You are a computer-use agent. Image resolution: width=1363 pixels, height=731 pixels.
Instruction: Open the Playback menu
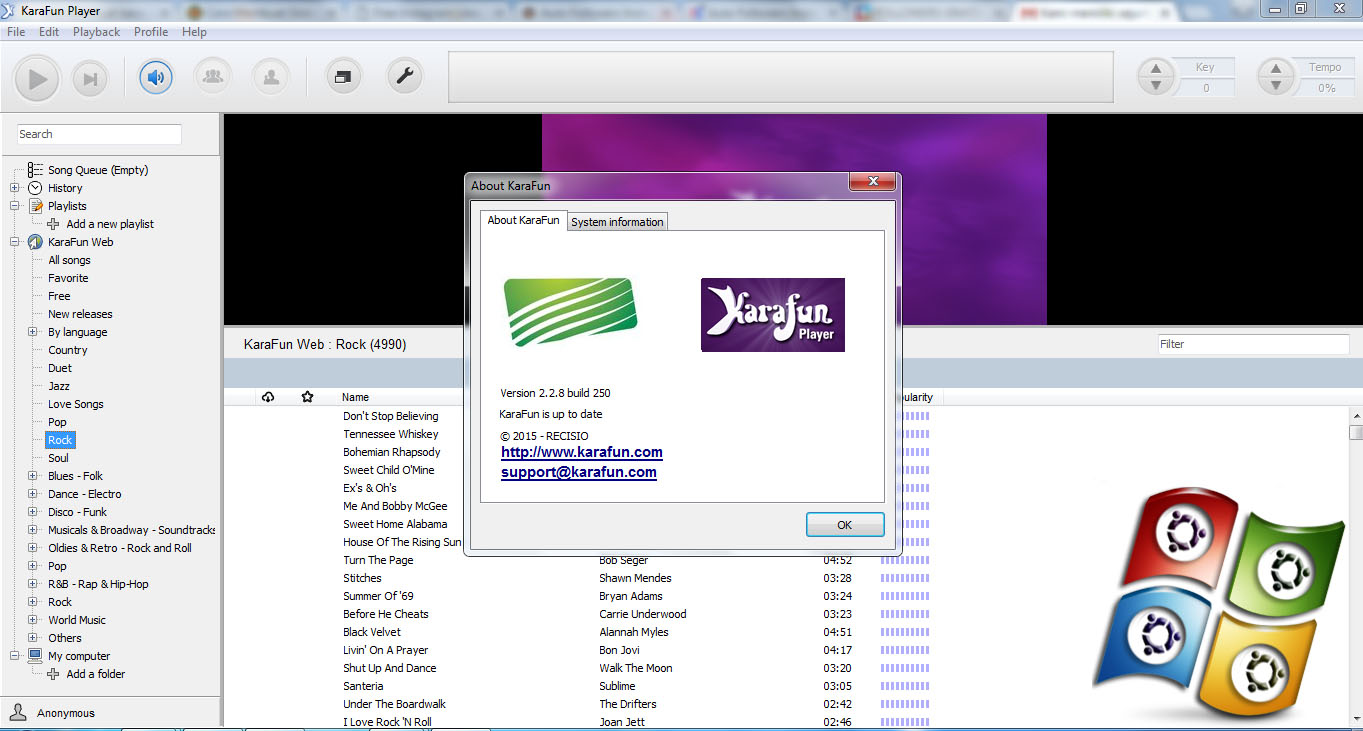tap(96, 32)
